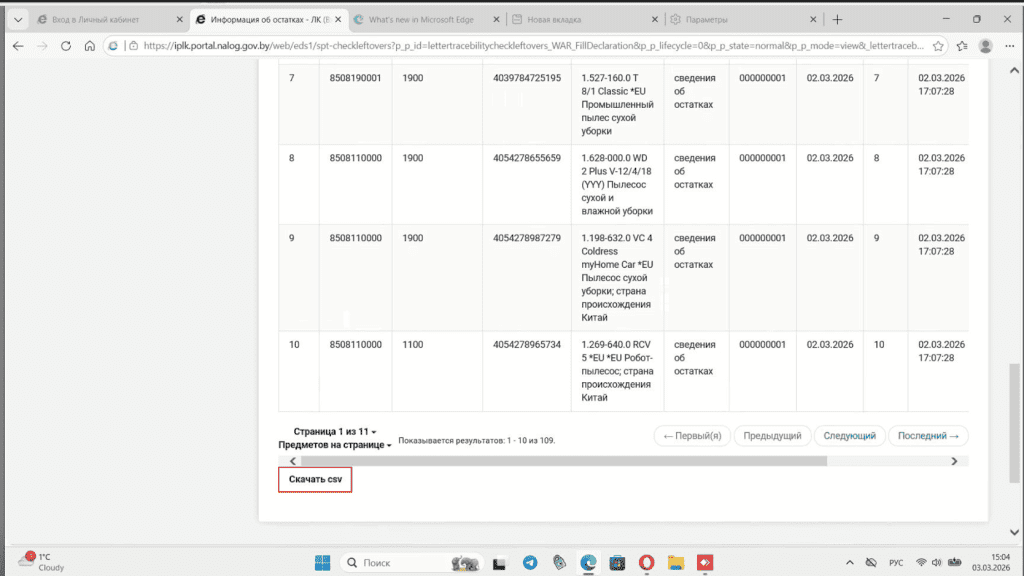Switch to the 'Вход в Личный кабинет' tab
Viewport: 1024px width, 576px height.
100,18
